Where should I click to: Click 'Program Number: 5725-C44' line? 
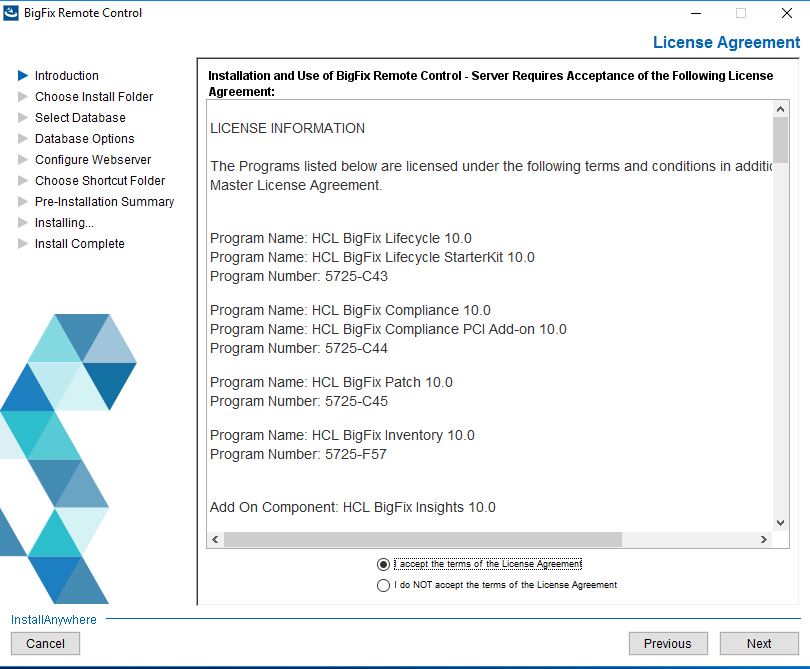coord(299,348)
